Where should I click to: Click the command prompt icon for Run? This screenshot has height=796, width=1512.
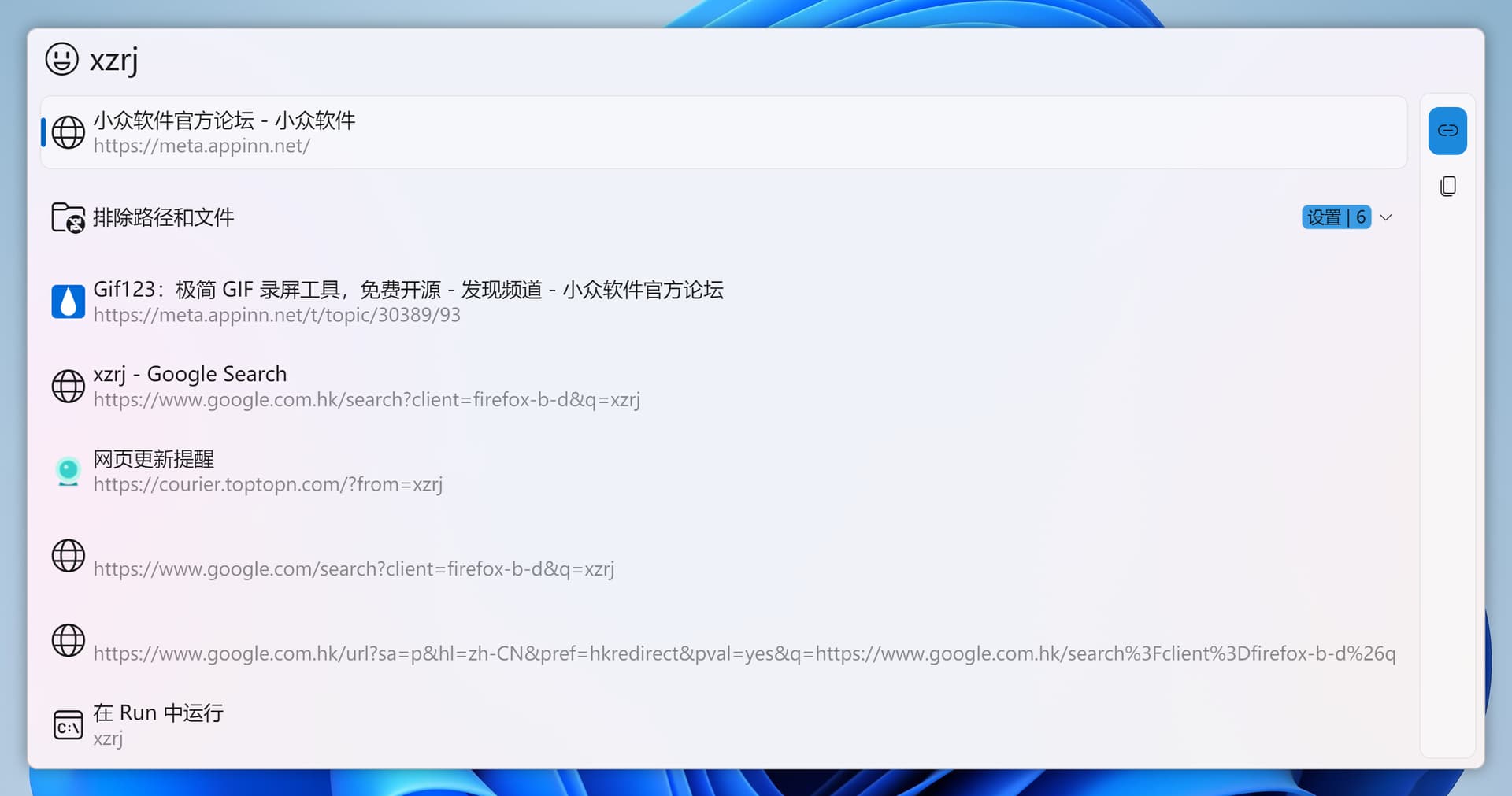tap(68, 726)
